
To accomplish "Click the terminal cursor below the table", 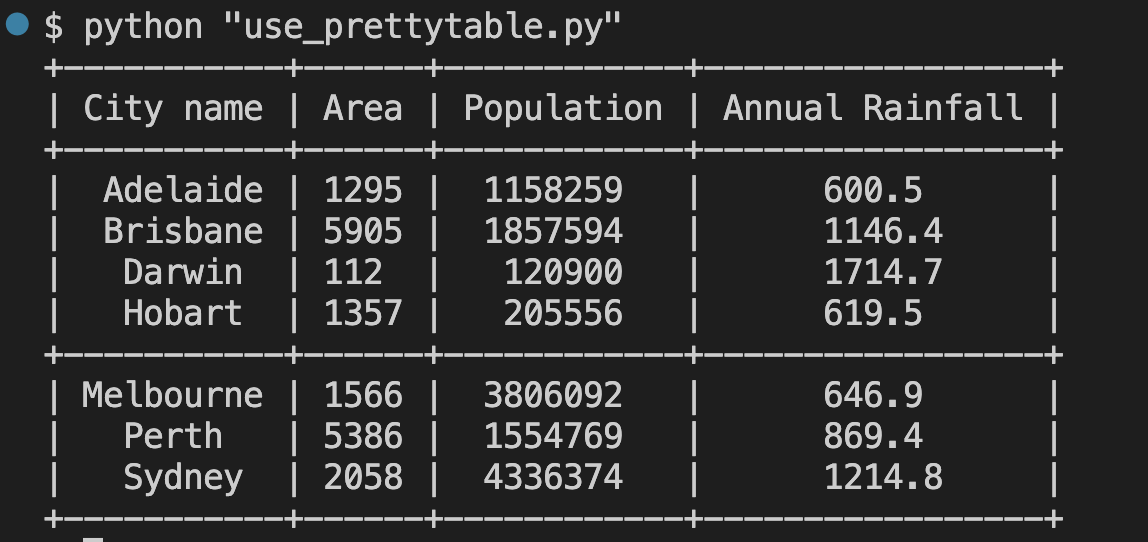I will click(x=93, y=540).
